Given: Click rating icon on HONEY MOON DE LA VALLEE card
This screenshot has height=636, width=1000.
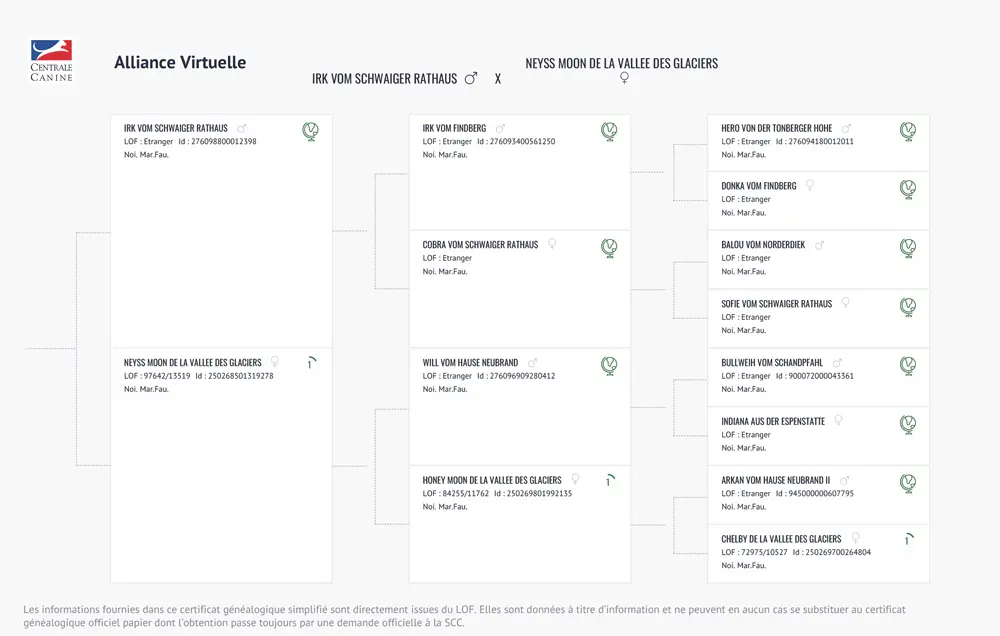Looking at the screenshot, I should 610,480.
